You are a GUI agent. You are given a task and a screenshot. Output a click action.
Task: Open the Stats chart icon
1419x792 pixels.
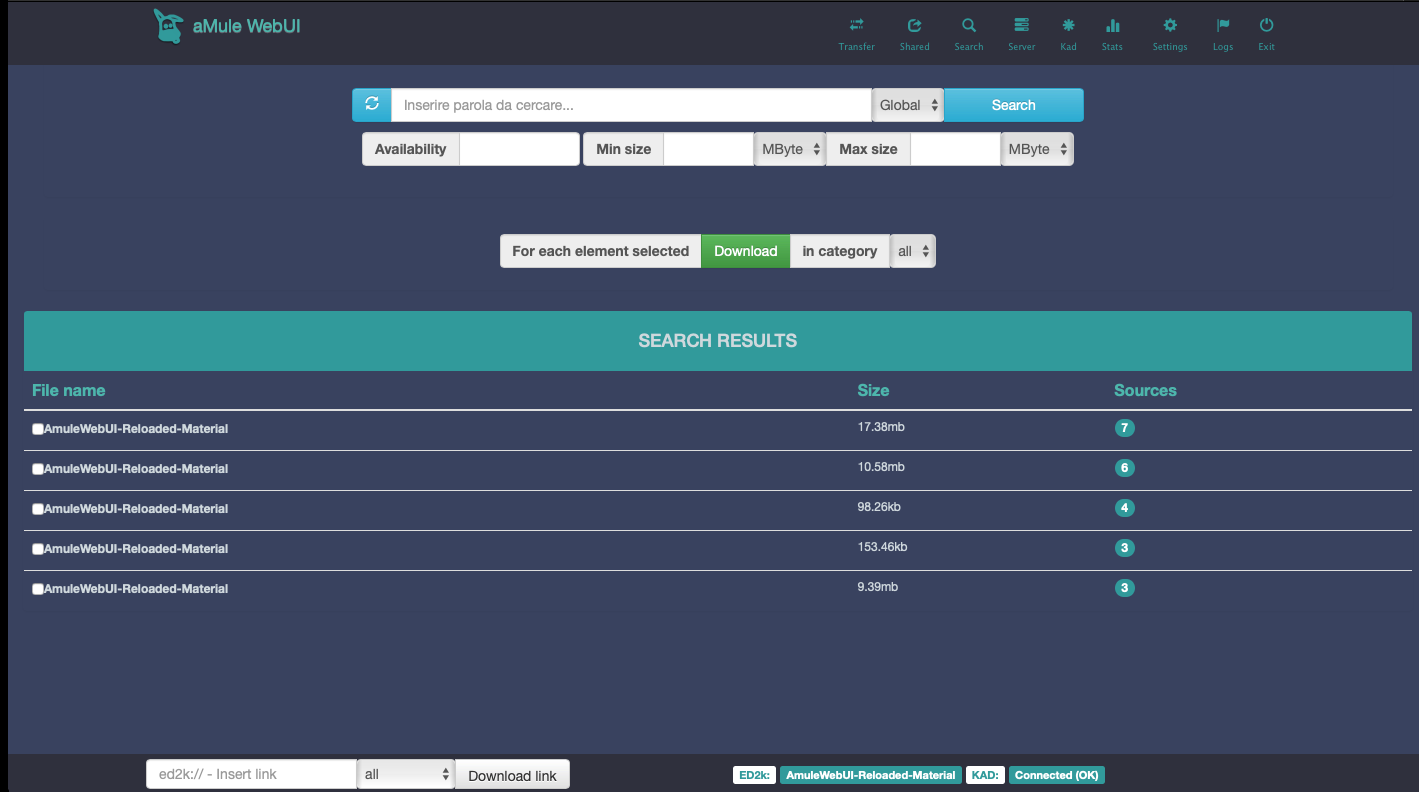point(1112,25)
